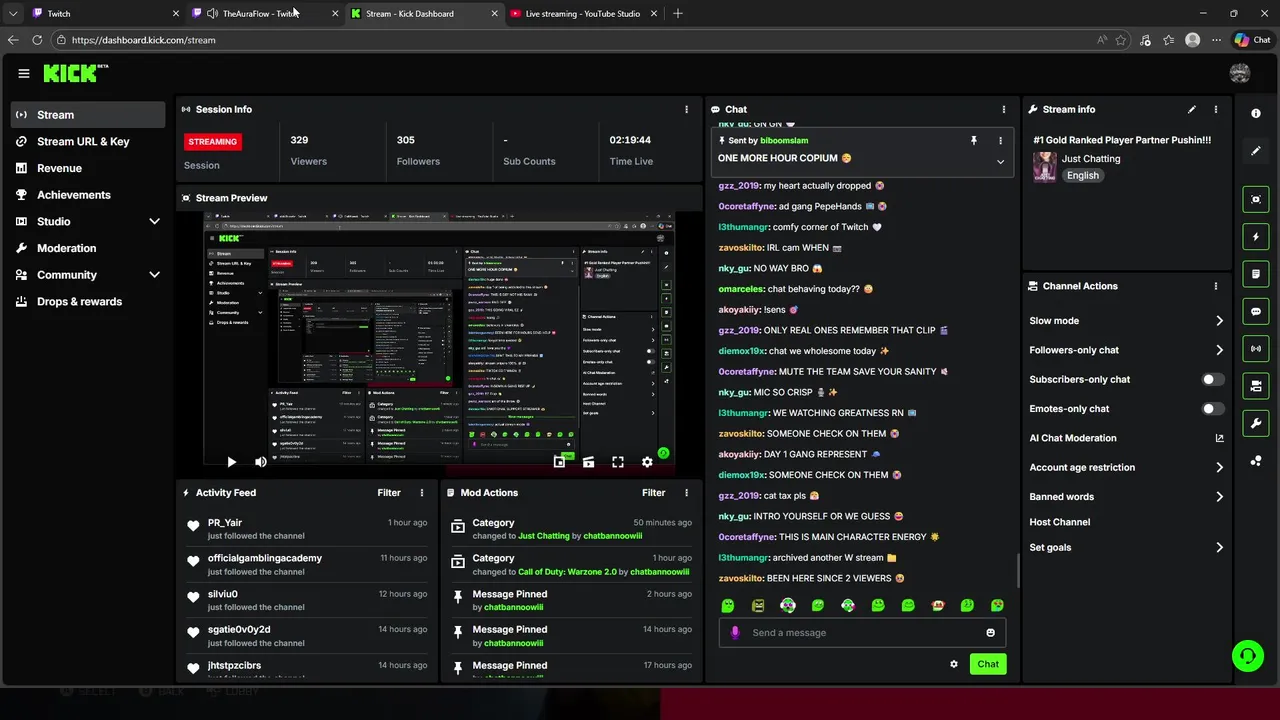Open Activity Feed three-dot menu
Screen dimensions: 1280x720
coord(422,493)
